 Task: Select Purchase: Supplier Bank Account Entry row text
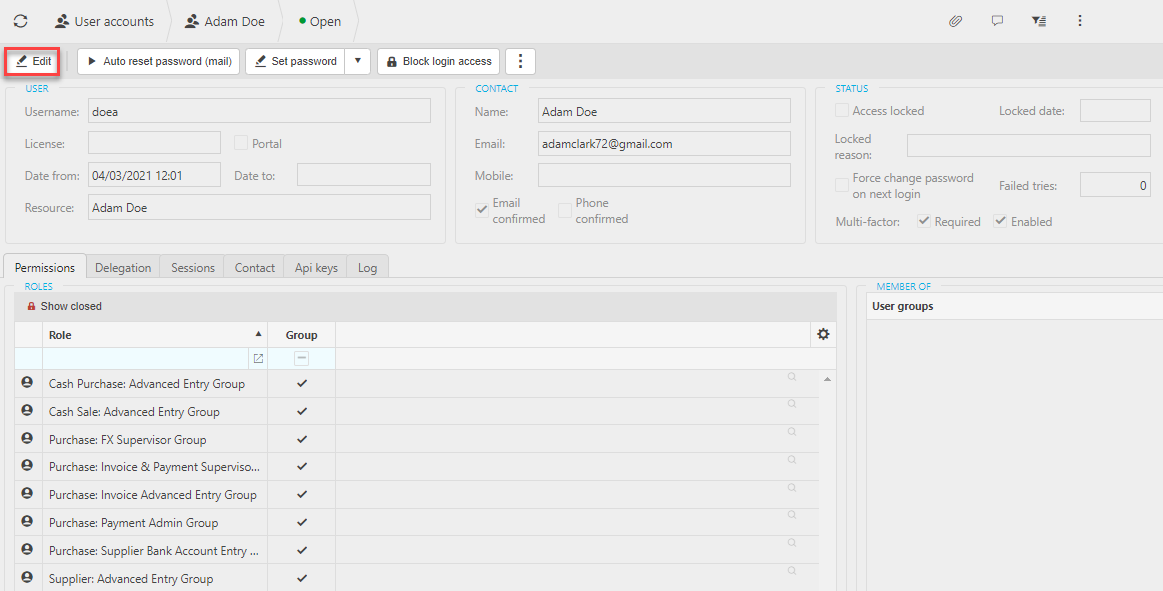click(154, 550)
